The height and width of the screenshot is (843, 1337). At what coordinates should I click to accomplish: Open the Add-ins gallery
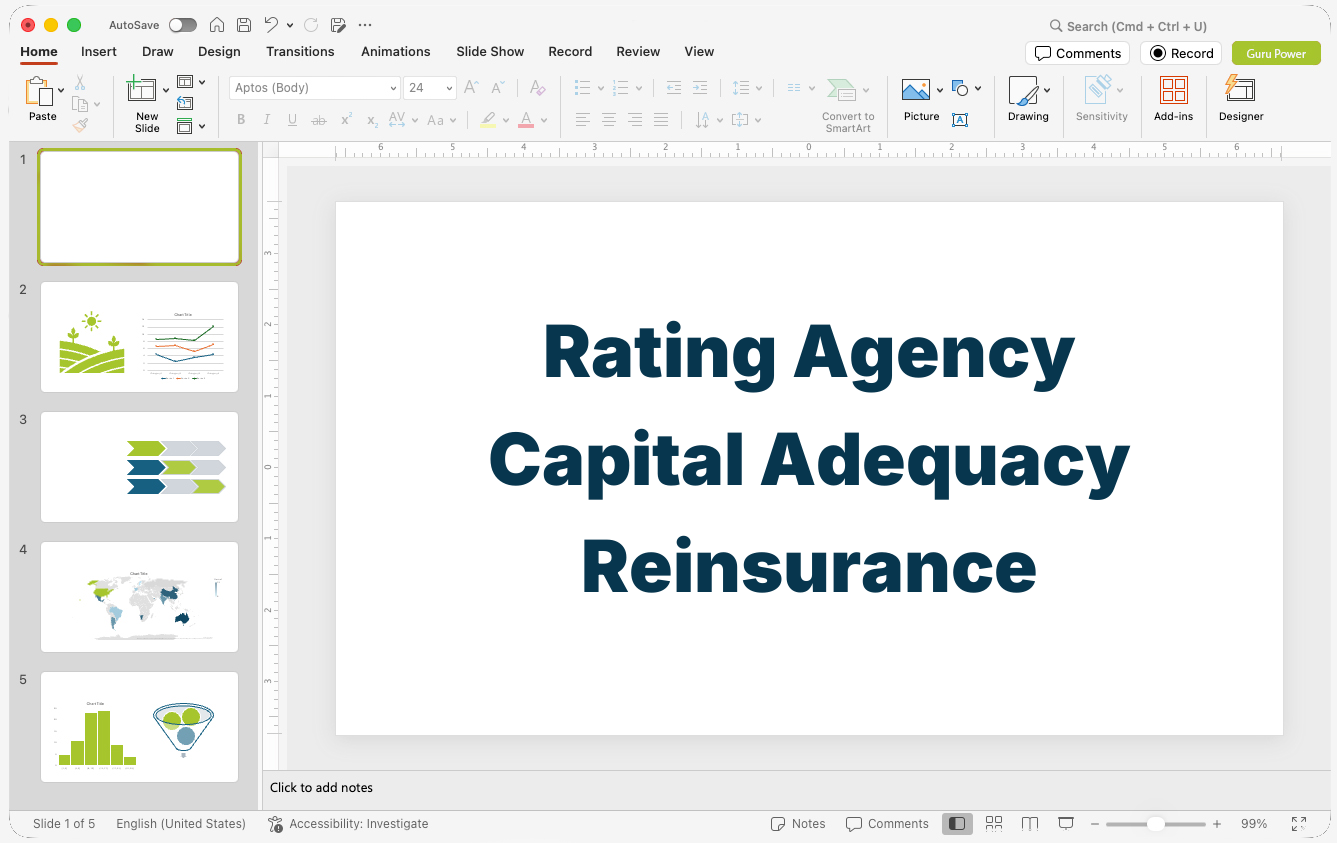(x=1173, y=99)
